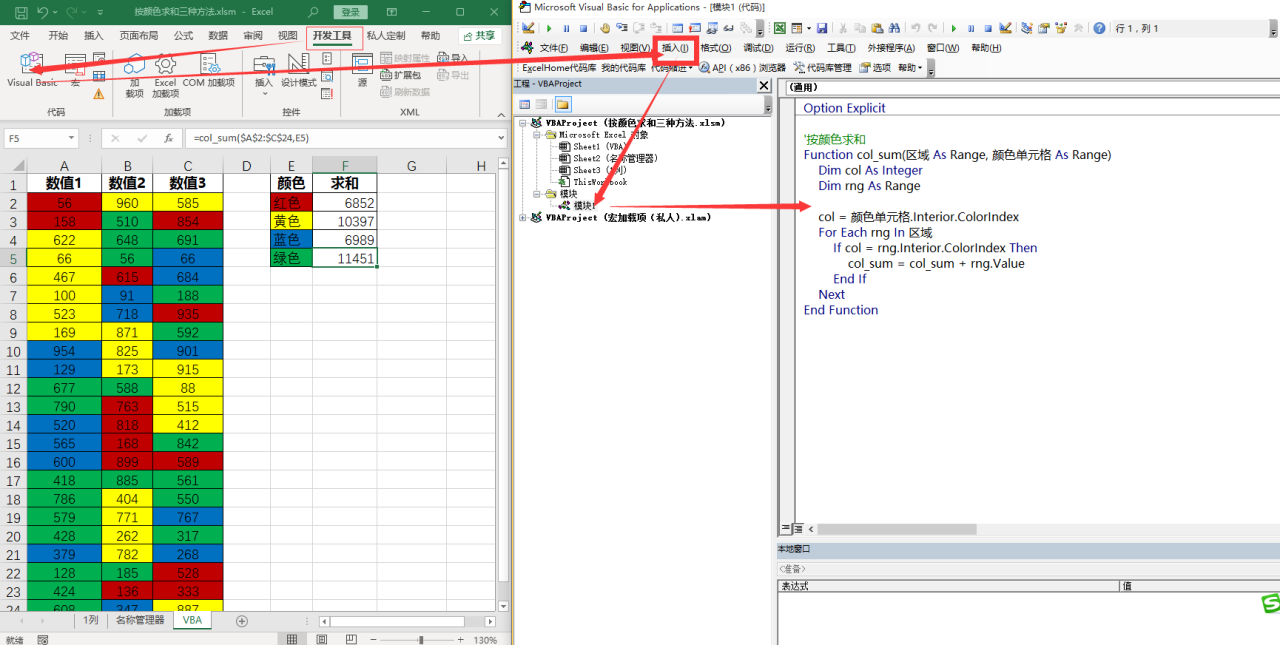The width and height of the screenshot is (1280, 645).
Task: Select cell F3 showing 10397
Action: [x=344, y=222]
